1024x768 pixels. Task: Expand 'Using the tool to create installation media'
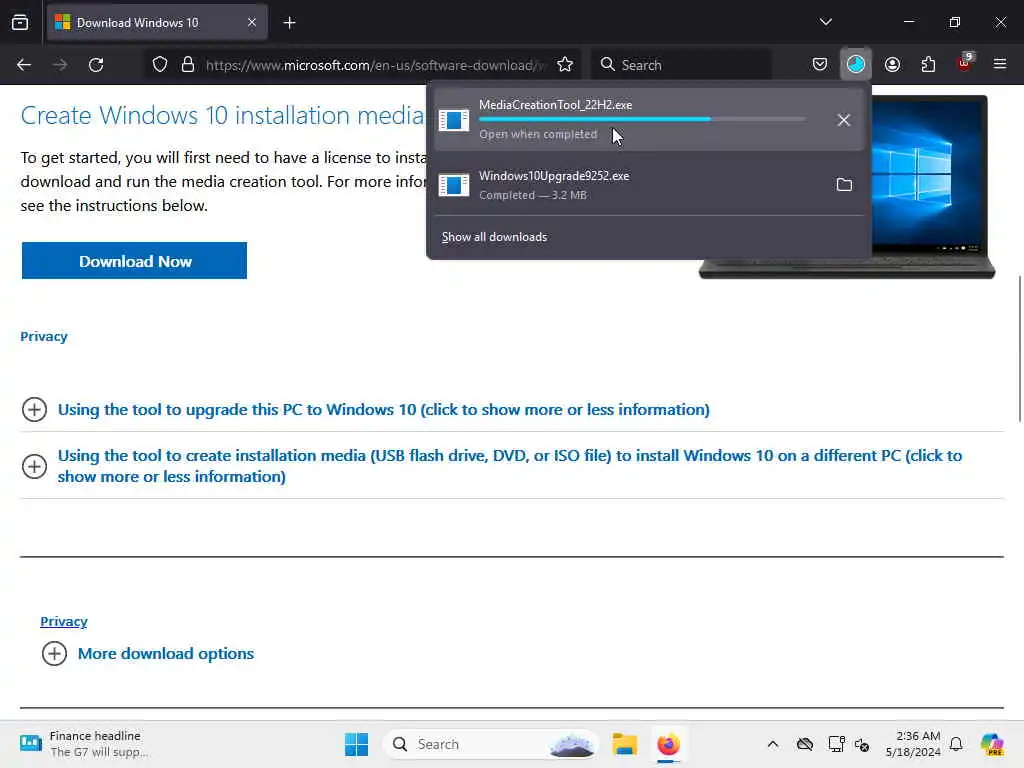tap(509, 466)
